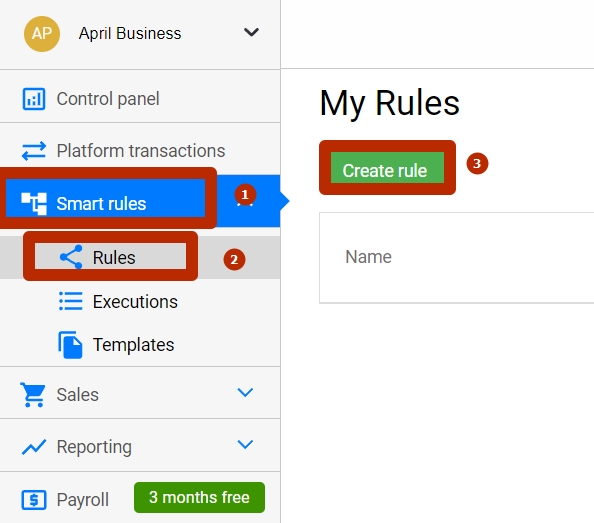The width and height of the screenshot is (594, 523).
Task: Select the Smart rules menu
Action: (x=101, y=203)
